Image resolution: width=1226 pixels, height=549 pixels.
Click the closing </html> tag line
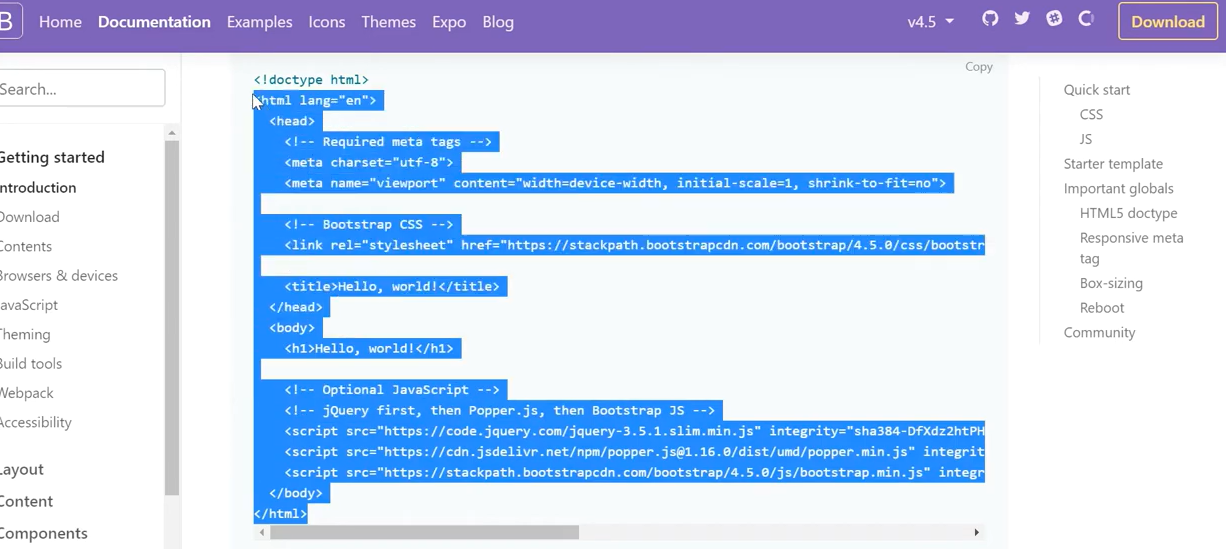click(x=281, y=514)
